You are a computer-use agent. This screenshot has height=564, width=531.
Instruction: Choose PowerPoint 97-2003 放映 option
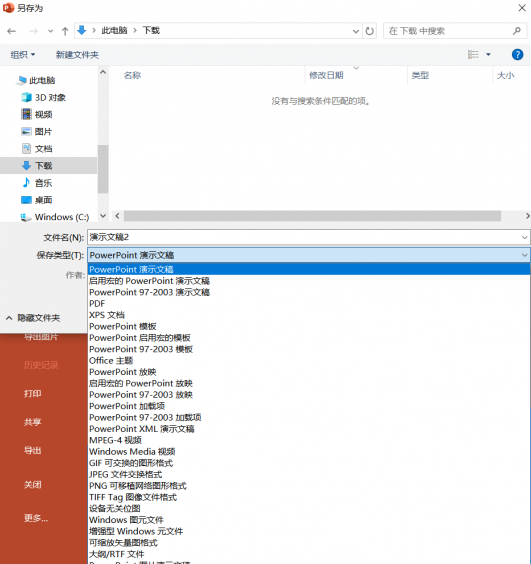pos(309,395)
